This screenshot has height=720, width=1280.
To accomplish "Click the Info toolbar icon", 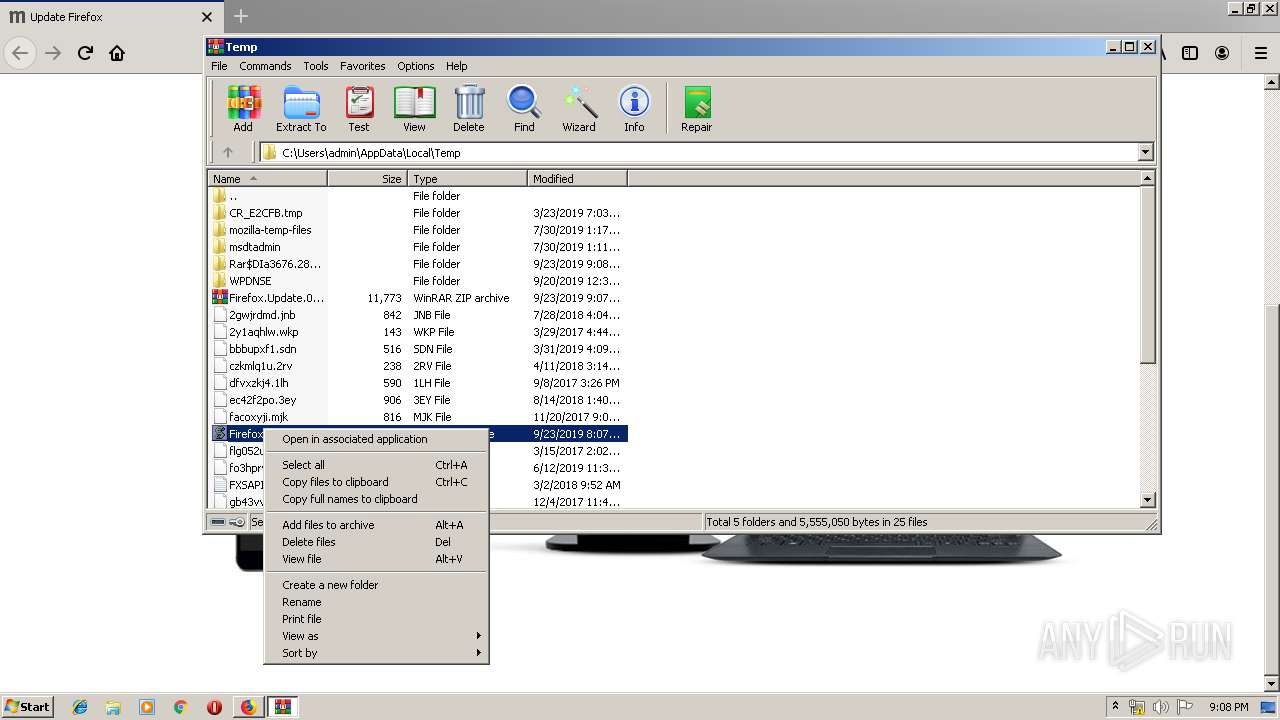I will click(x=634, y=109).
